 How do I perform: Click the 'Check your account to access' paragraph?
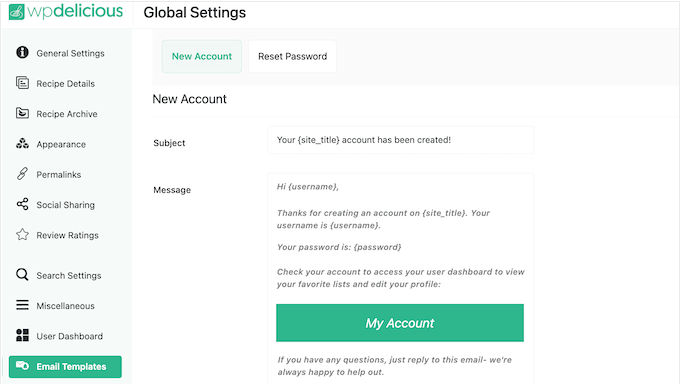[x=401, y=278]
